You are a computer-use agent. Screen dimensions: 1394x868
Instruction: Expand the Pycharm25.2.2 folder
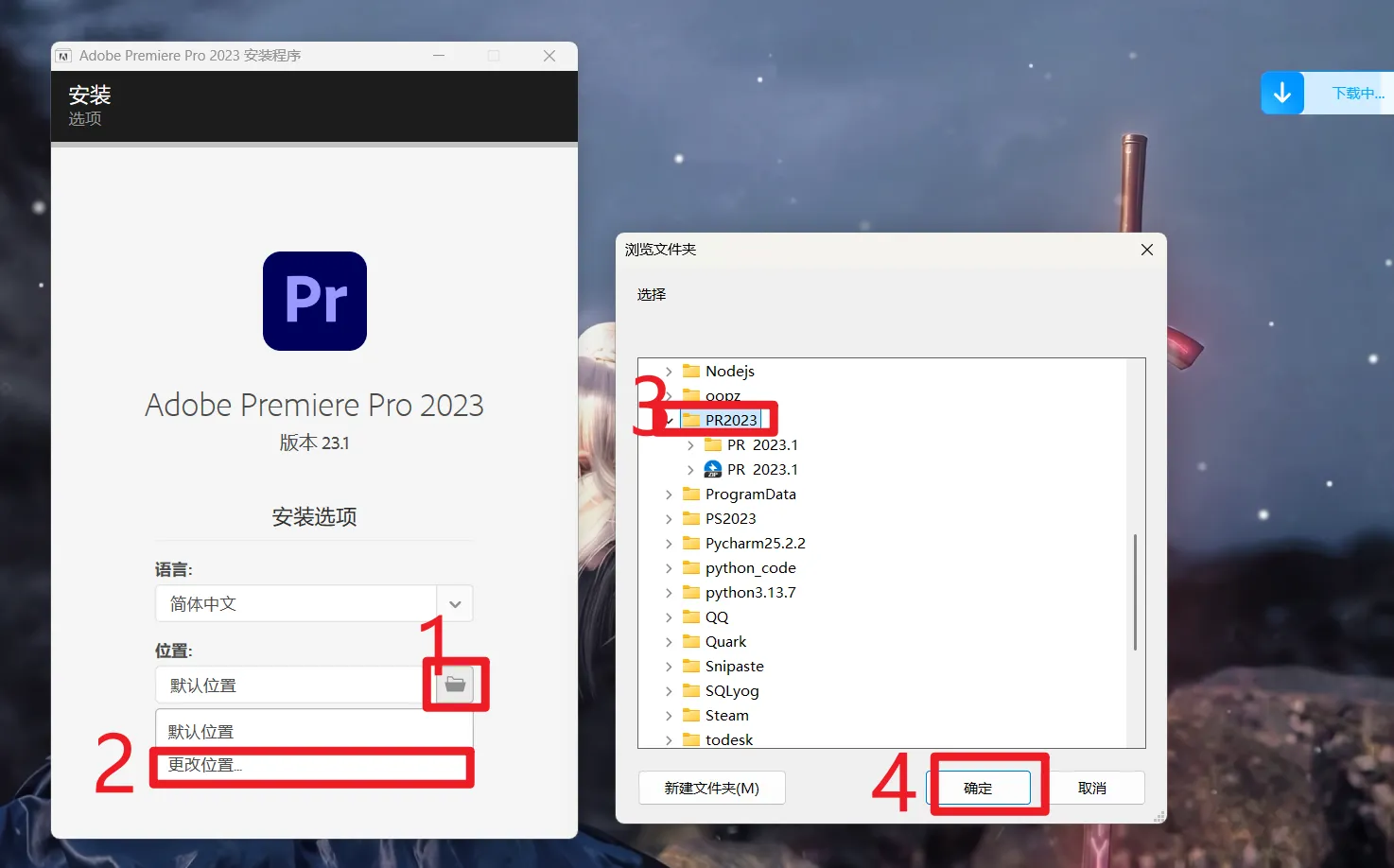[x=669, y=543]
